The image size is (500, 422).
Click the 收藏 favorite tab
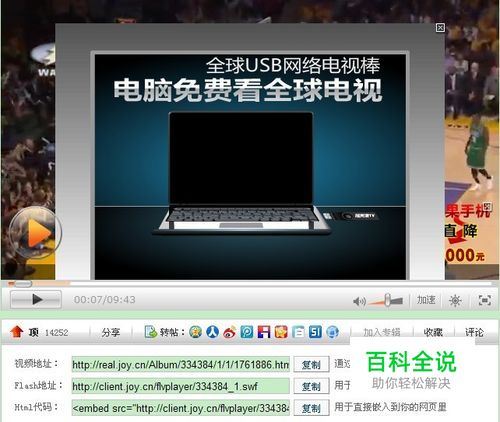433,332
